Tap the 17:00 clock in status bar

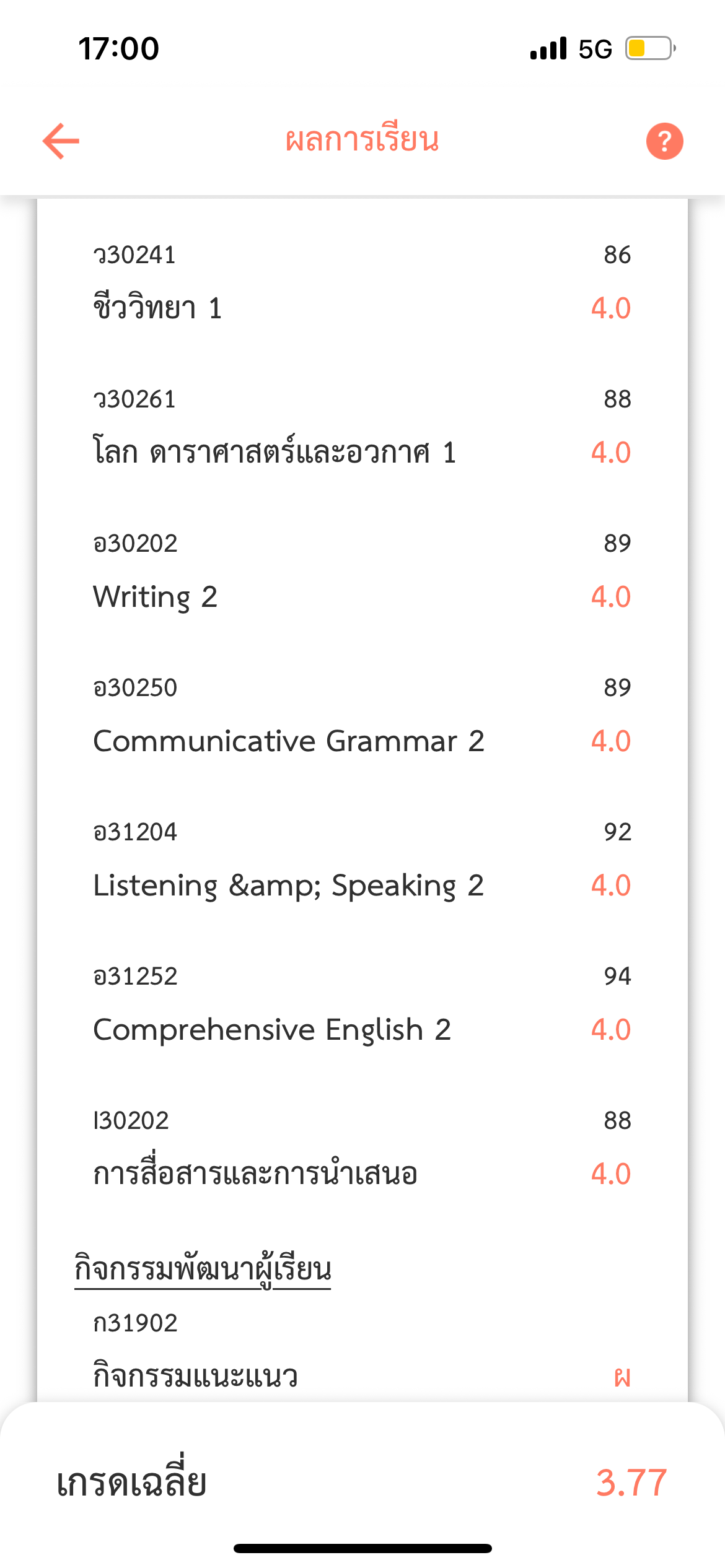tap(119, 48)
